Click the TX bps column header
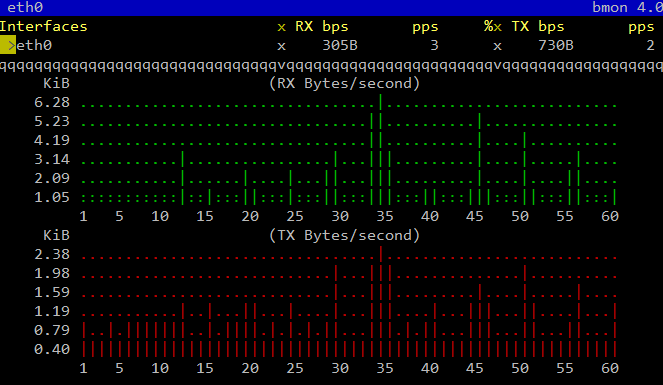The image size is (663, 385). pyautogui.click(x=538, y=27)
